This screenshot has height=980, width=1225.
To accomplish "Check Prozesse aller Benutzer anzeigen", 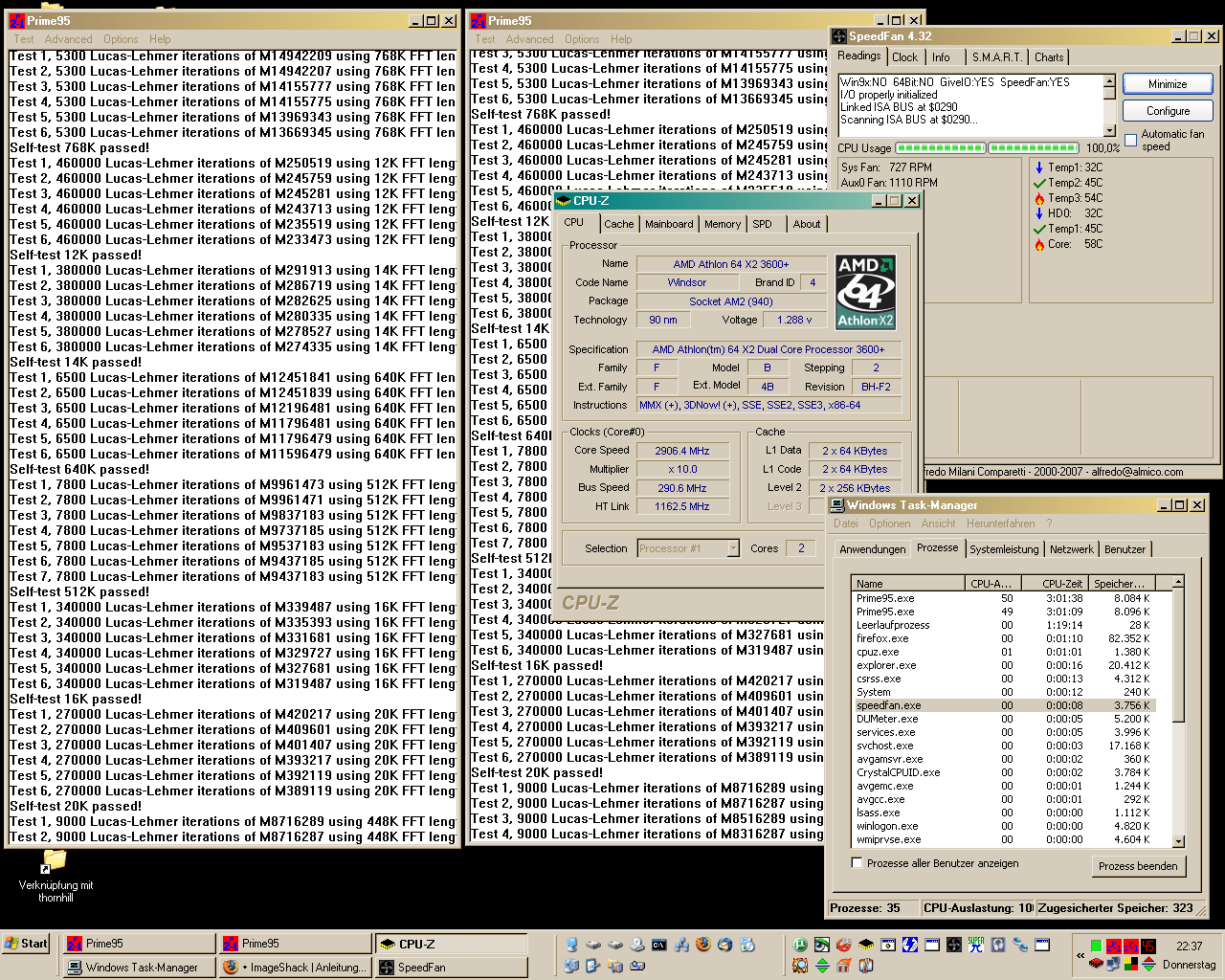I will pos(857,862).
